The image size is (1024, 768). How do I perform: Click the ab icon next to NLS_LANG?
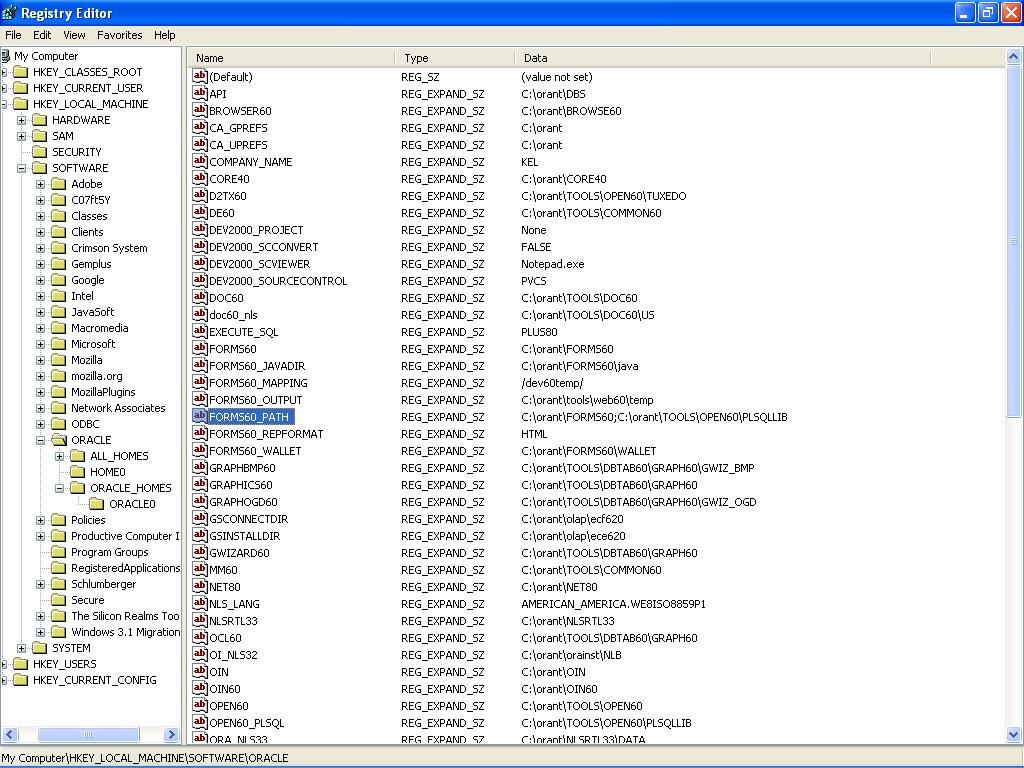pyautogui.click(x=200, y=604)
